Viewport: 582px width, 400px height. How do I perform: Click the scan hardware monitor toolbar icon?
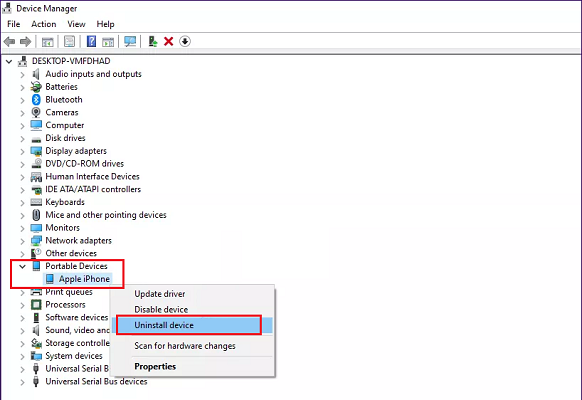130,41
